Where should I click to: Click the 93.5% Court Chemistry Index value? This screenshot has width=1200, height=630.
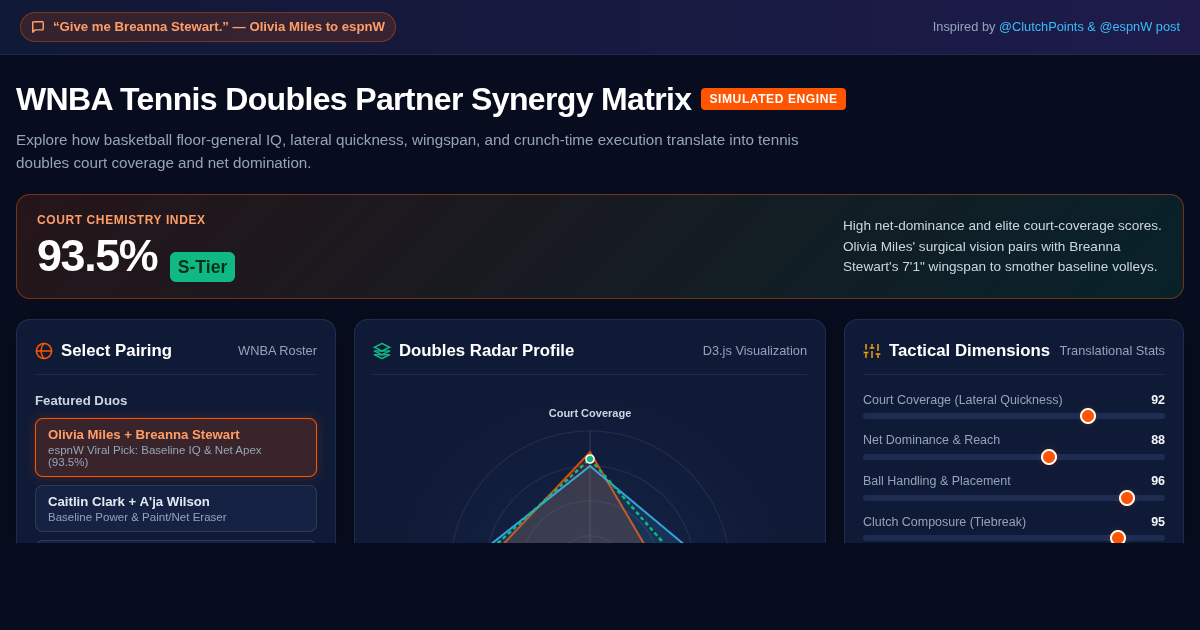point(97,256)
